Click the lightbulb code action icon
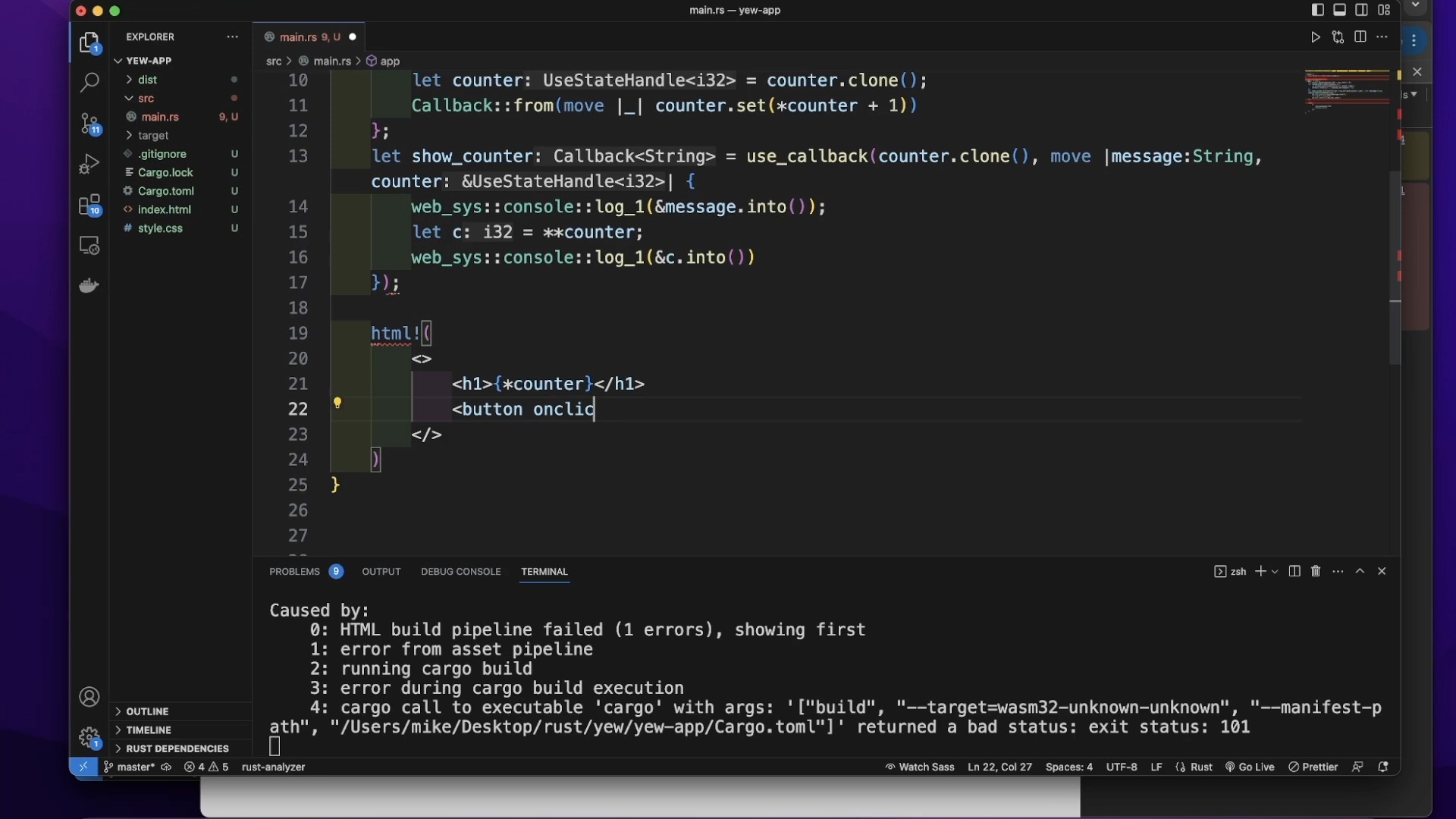Screen dimensions: 1456x819 [337, 403]
